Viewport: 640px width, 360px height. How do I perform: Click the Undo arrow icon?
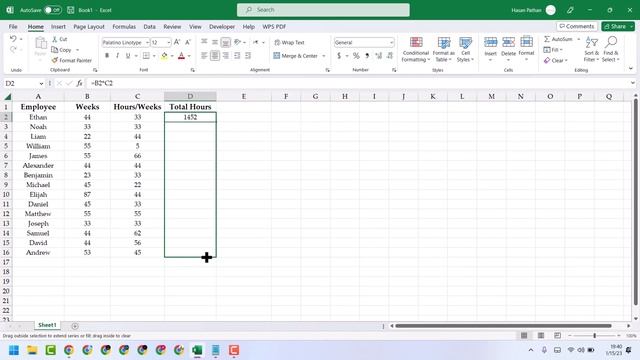point(13,39)
